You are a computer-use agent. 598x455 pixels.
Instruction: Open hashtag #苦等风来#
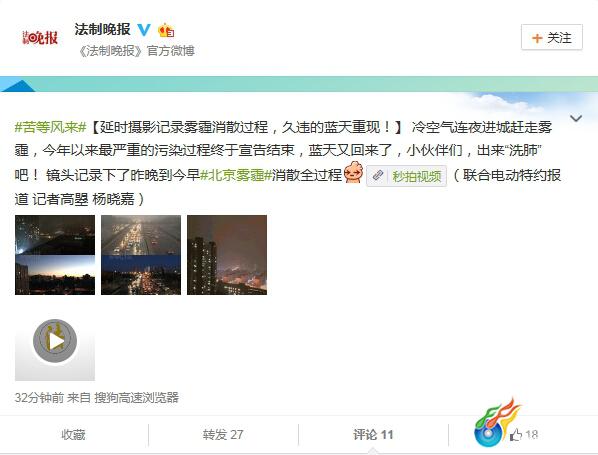(x=50, y=127)
